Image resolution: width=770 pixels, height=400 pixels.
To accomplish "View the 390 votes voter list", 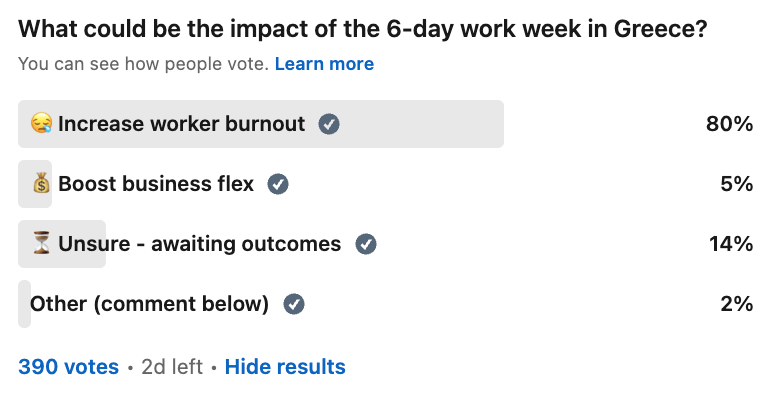I will coord(68,367).
